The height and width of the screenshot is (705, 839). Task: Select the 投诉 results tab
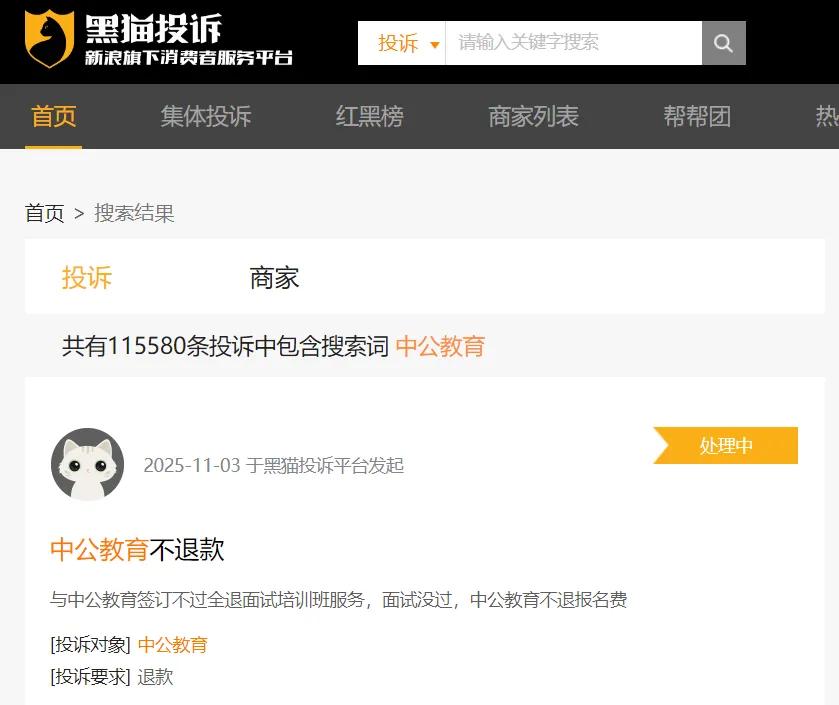(87, 278)
